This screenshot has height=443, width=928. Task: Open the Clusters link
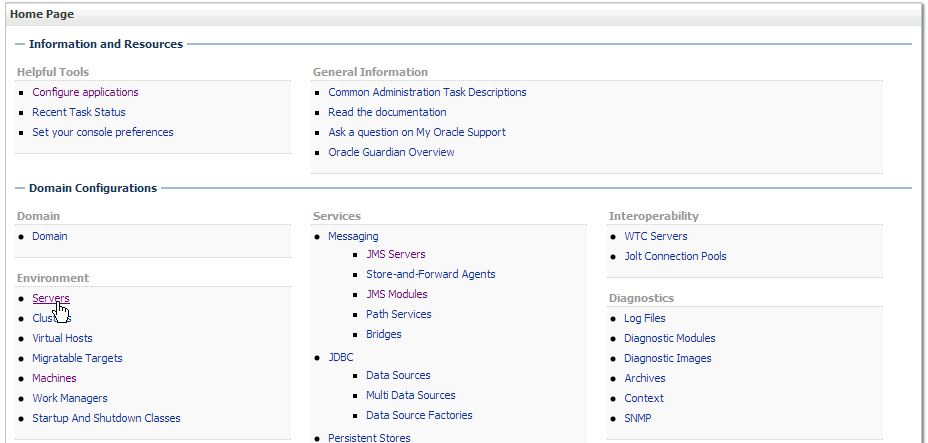coord(52,318)
